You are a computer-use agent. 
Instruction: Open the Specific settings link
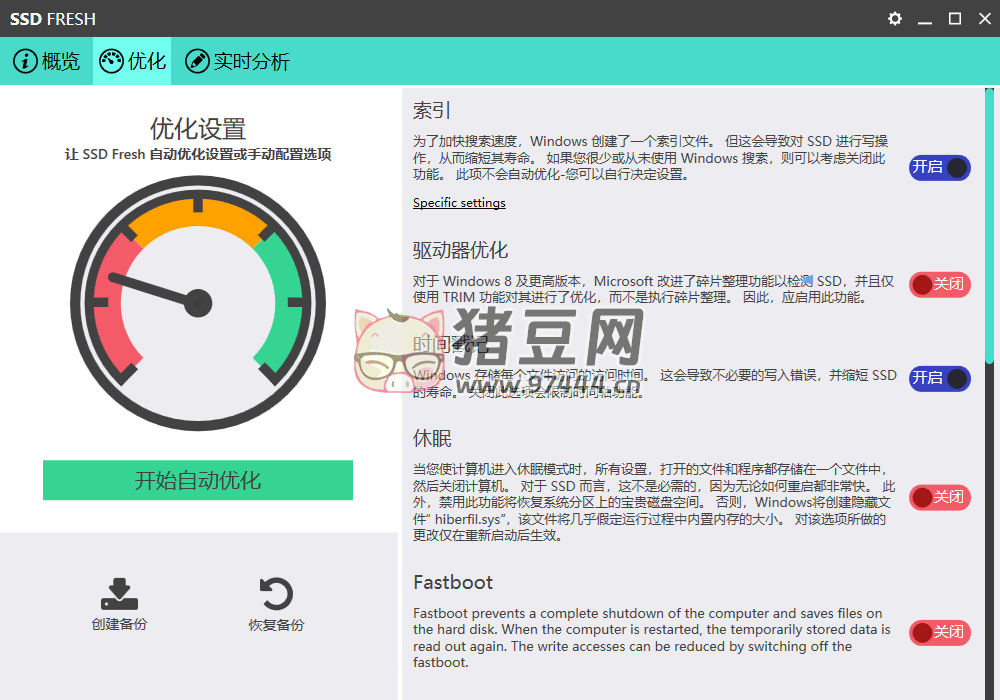pos(459,203)
